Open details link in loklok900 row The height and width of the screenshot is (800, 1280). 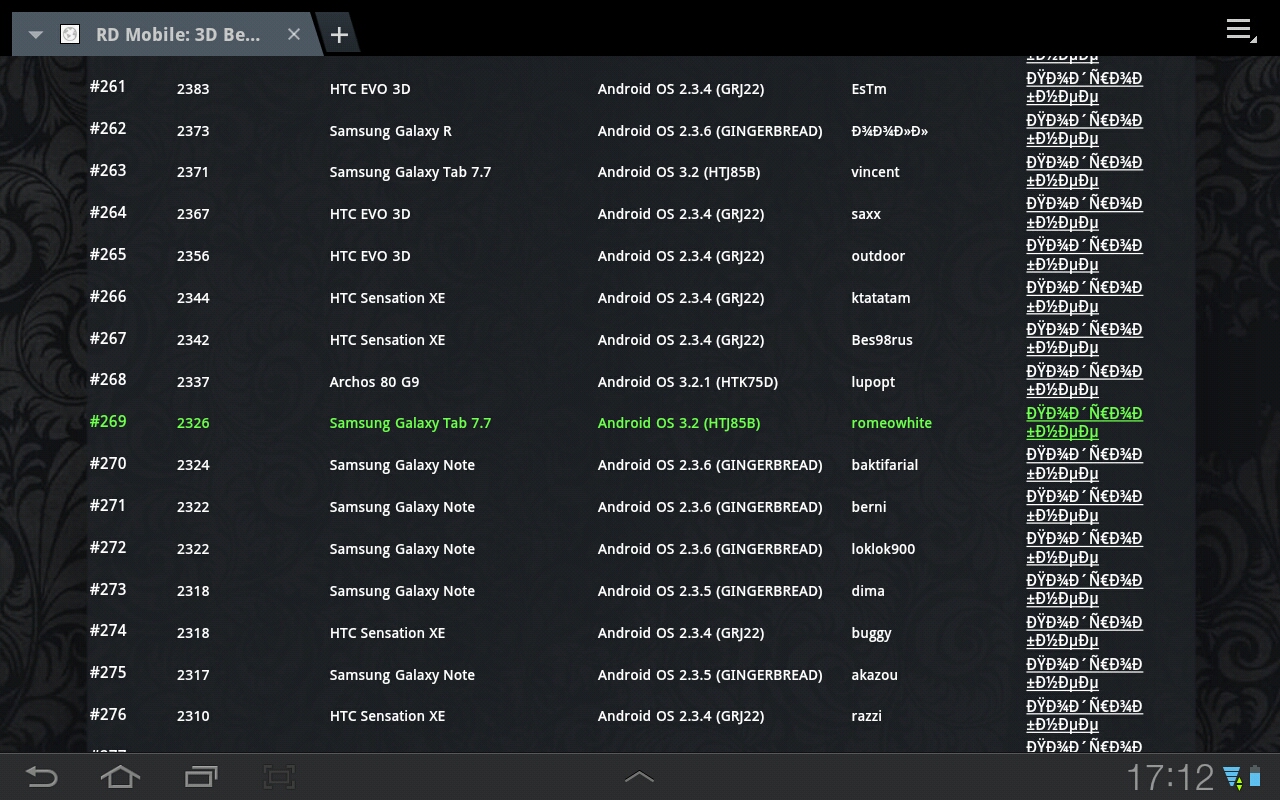click(1084, 548)
